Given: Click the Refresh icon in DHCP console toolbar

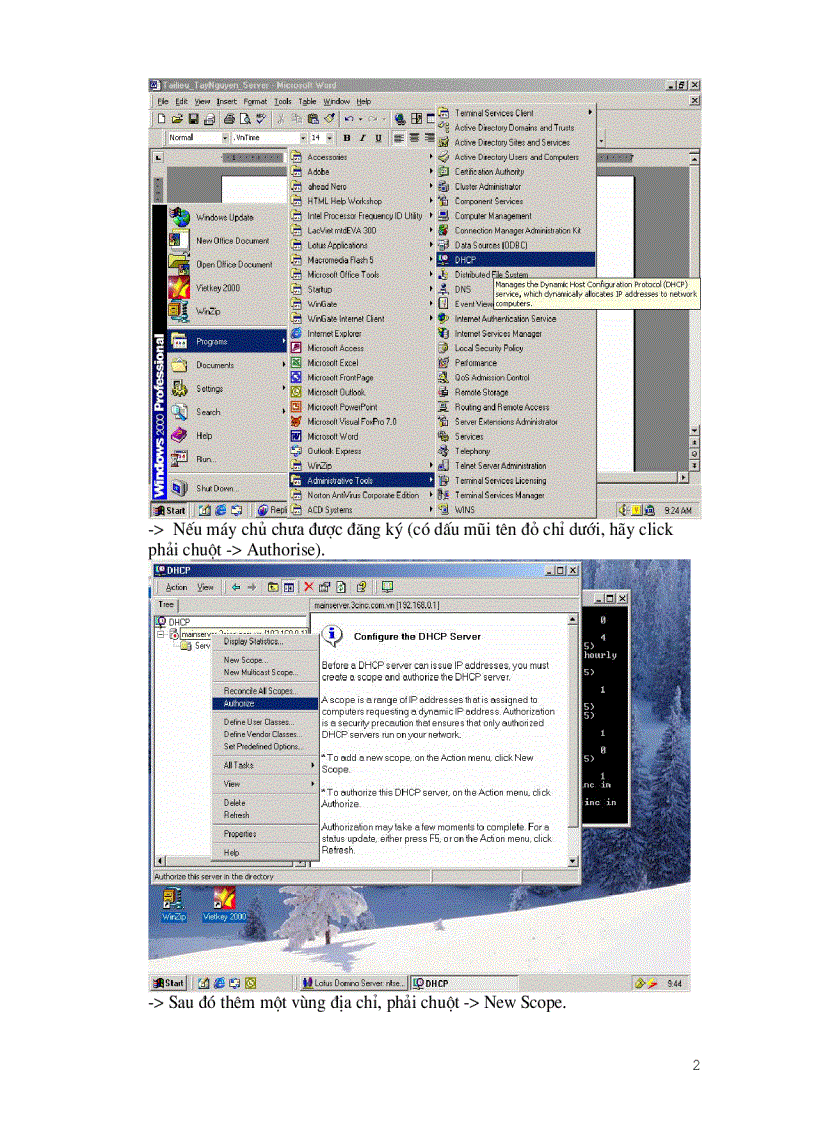Looking at the screenshot, I should click(x=341, y=588).
